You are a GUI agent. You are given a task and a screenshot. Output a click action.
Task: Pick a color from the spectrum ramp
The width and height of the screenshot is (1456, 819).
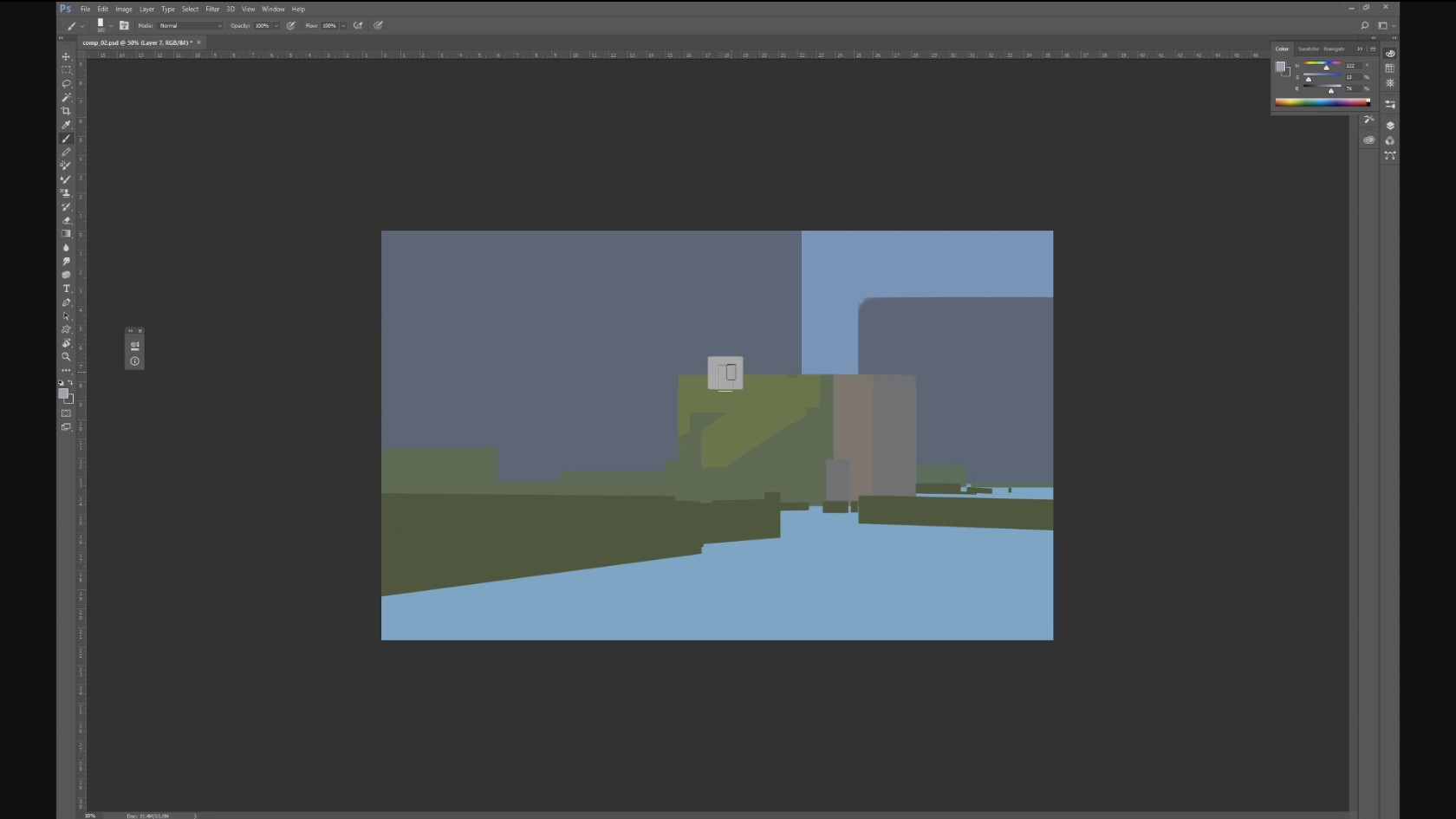[1323, 102]
